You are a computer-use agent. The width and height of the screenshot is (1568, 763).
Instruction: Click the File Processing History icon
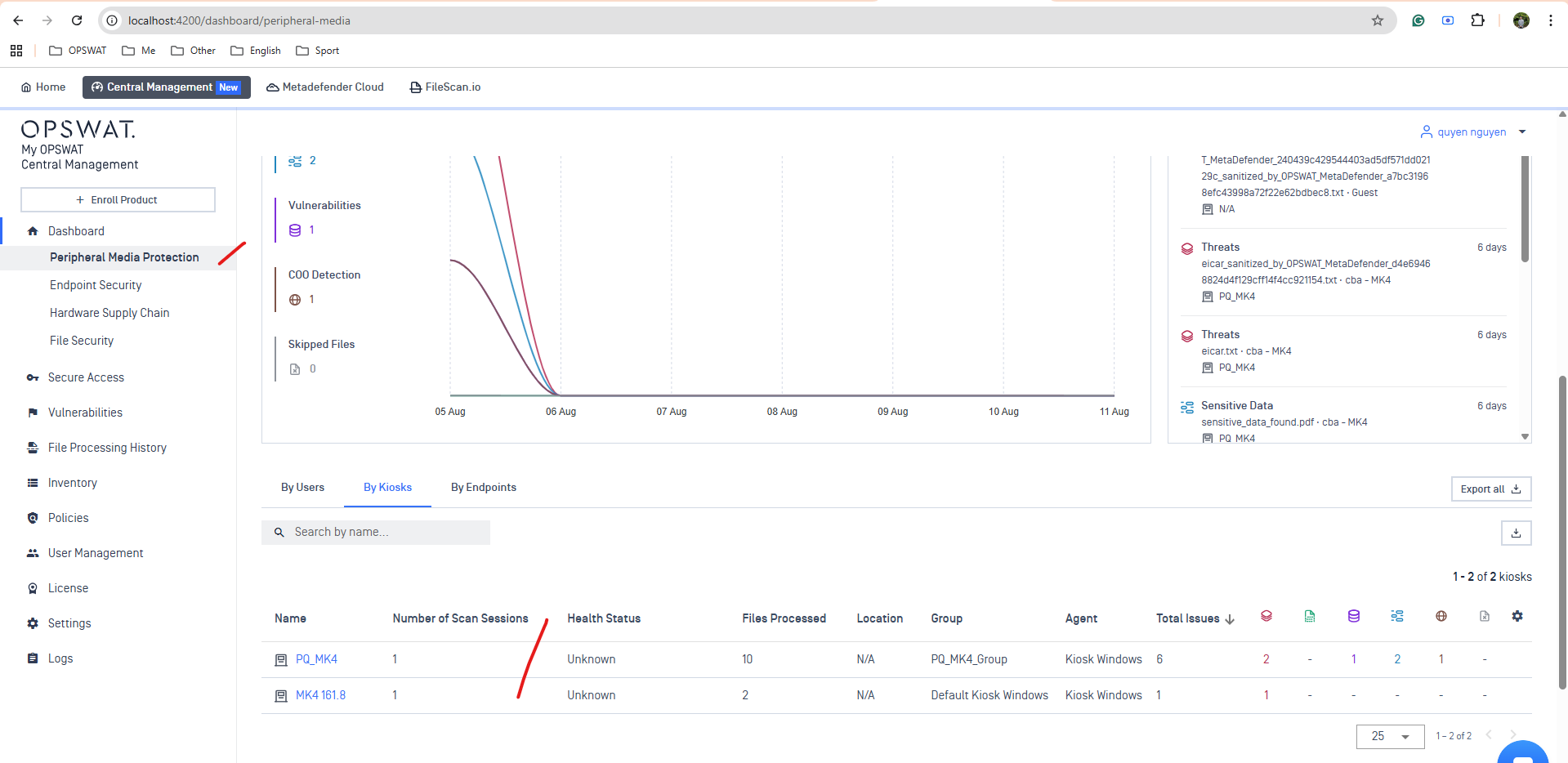click(33, 448)
